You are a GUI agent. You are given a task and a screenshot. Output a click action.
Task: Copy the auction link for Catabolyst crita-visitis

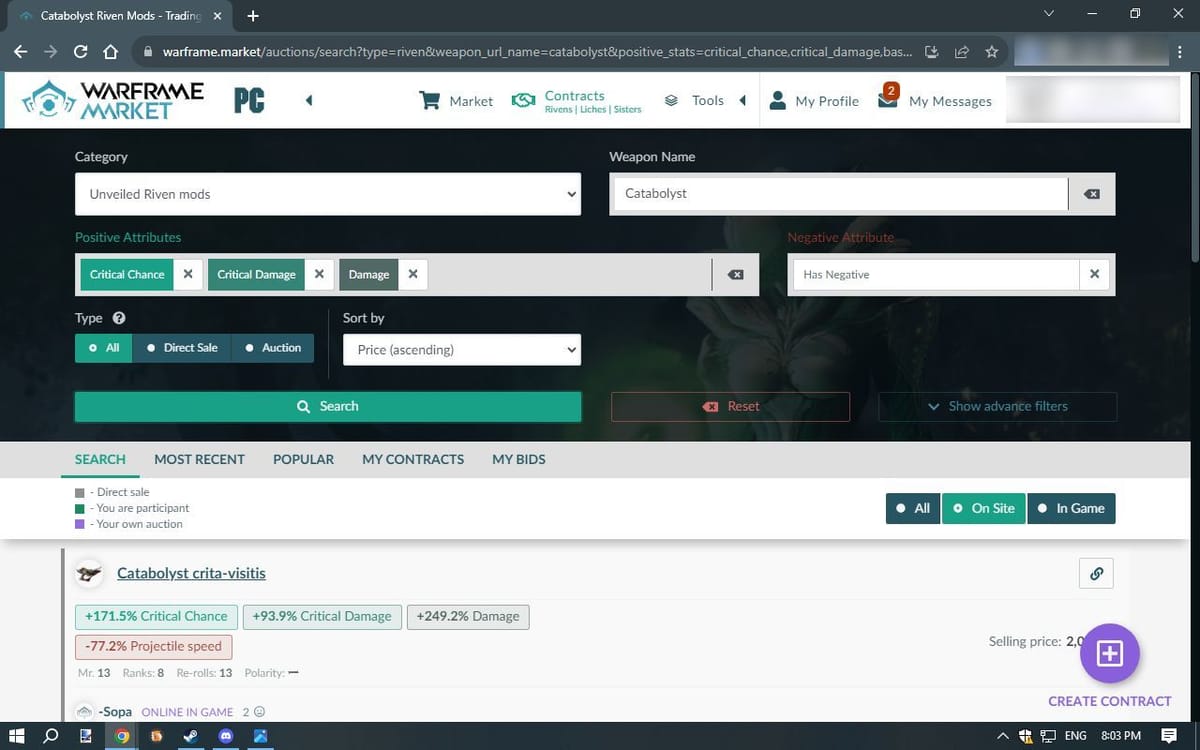click(x=1096, y=573)
